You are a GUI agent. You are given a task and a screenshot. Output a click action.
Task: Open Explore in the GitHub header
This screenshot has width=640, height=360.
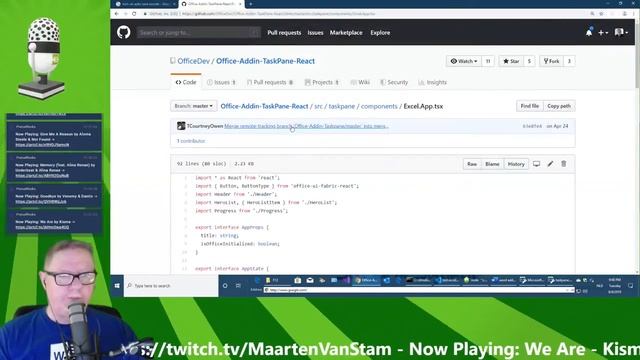point(380,33)
